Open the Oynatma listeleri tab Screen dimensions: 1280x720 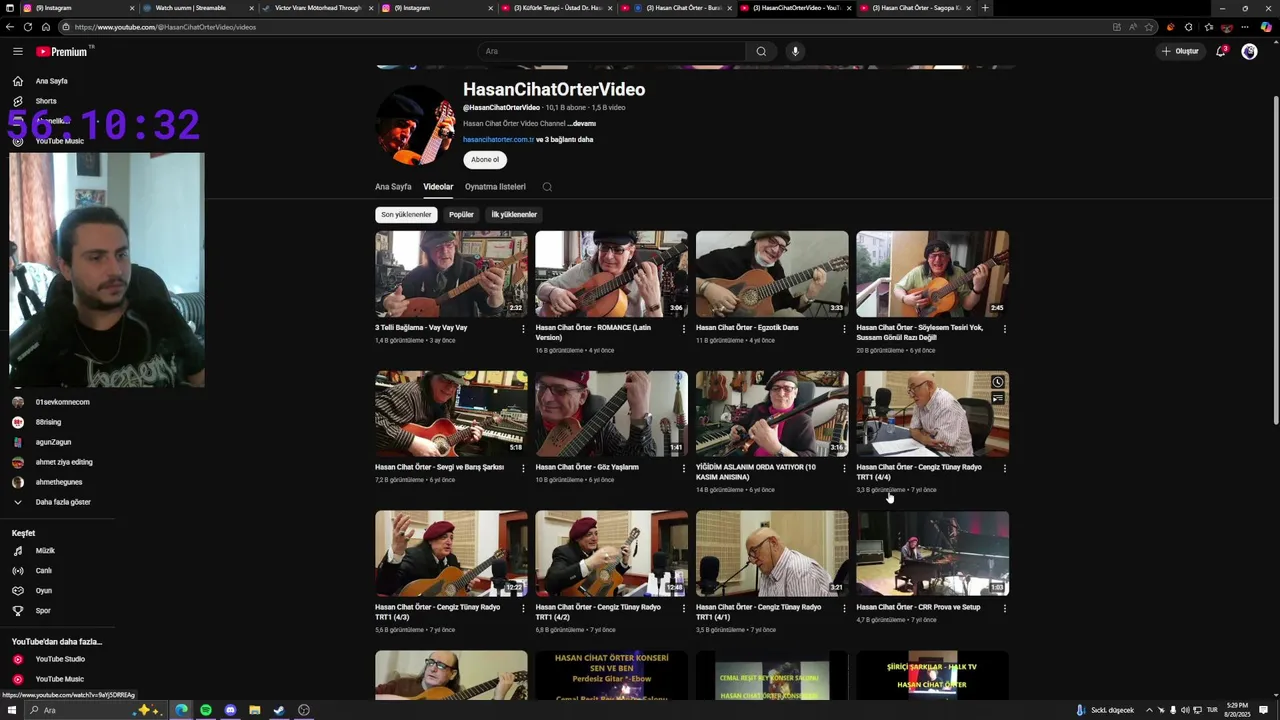click(x=495, y=187)
